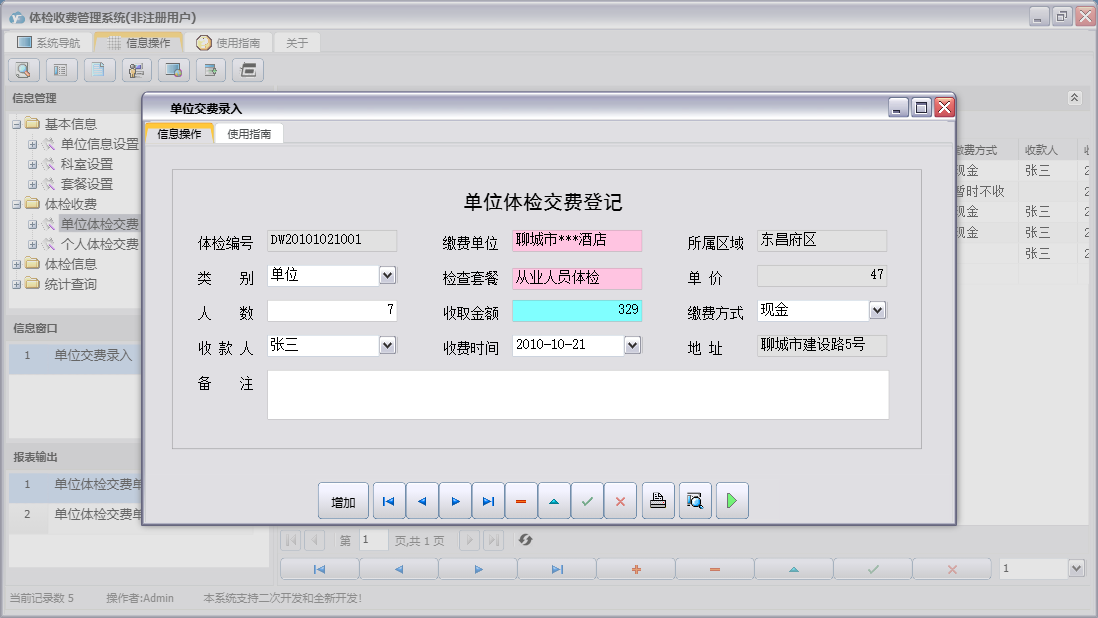Click the blank document icon on the toolbar
The image size is (1098, 618).
(98, 70)
